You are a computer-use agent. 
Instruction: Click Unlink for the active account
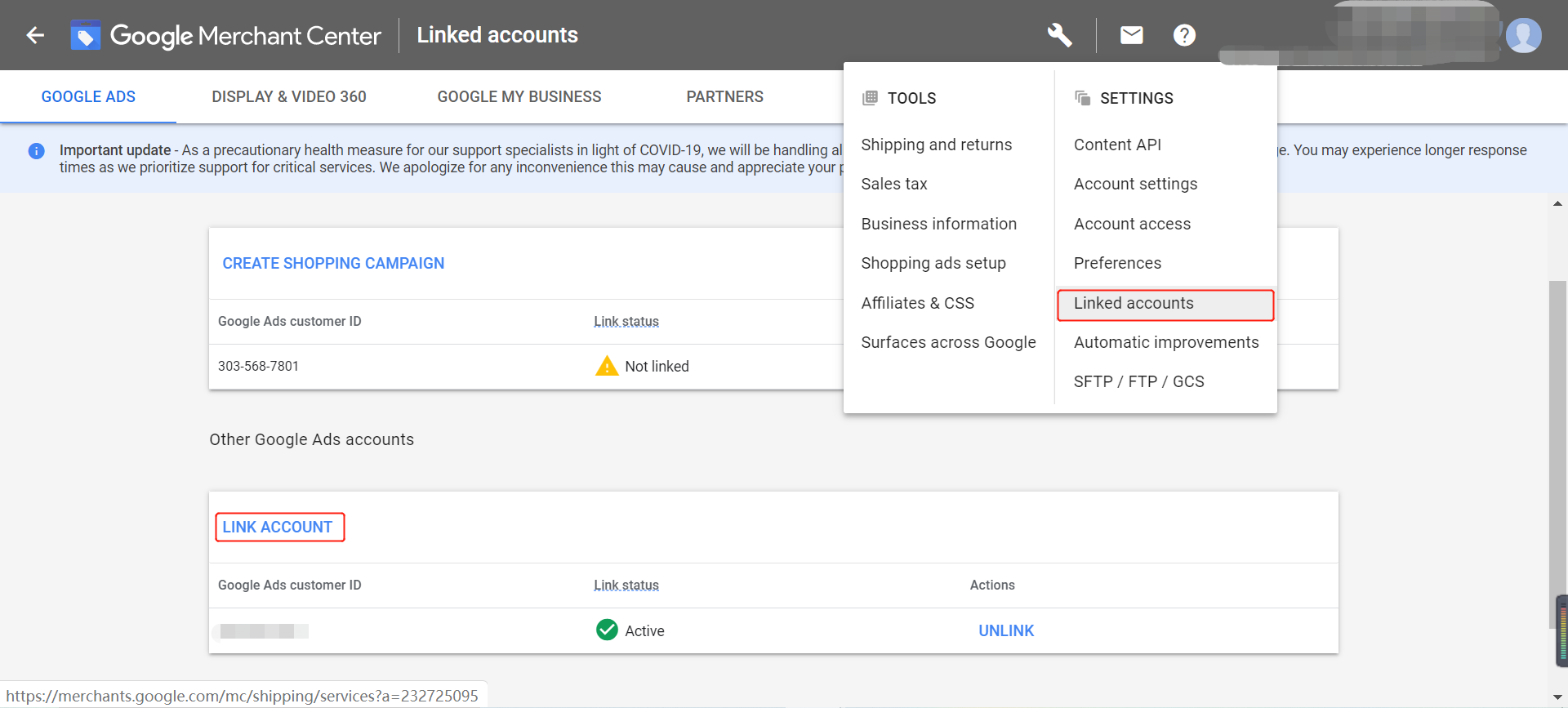1006,630
